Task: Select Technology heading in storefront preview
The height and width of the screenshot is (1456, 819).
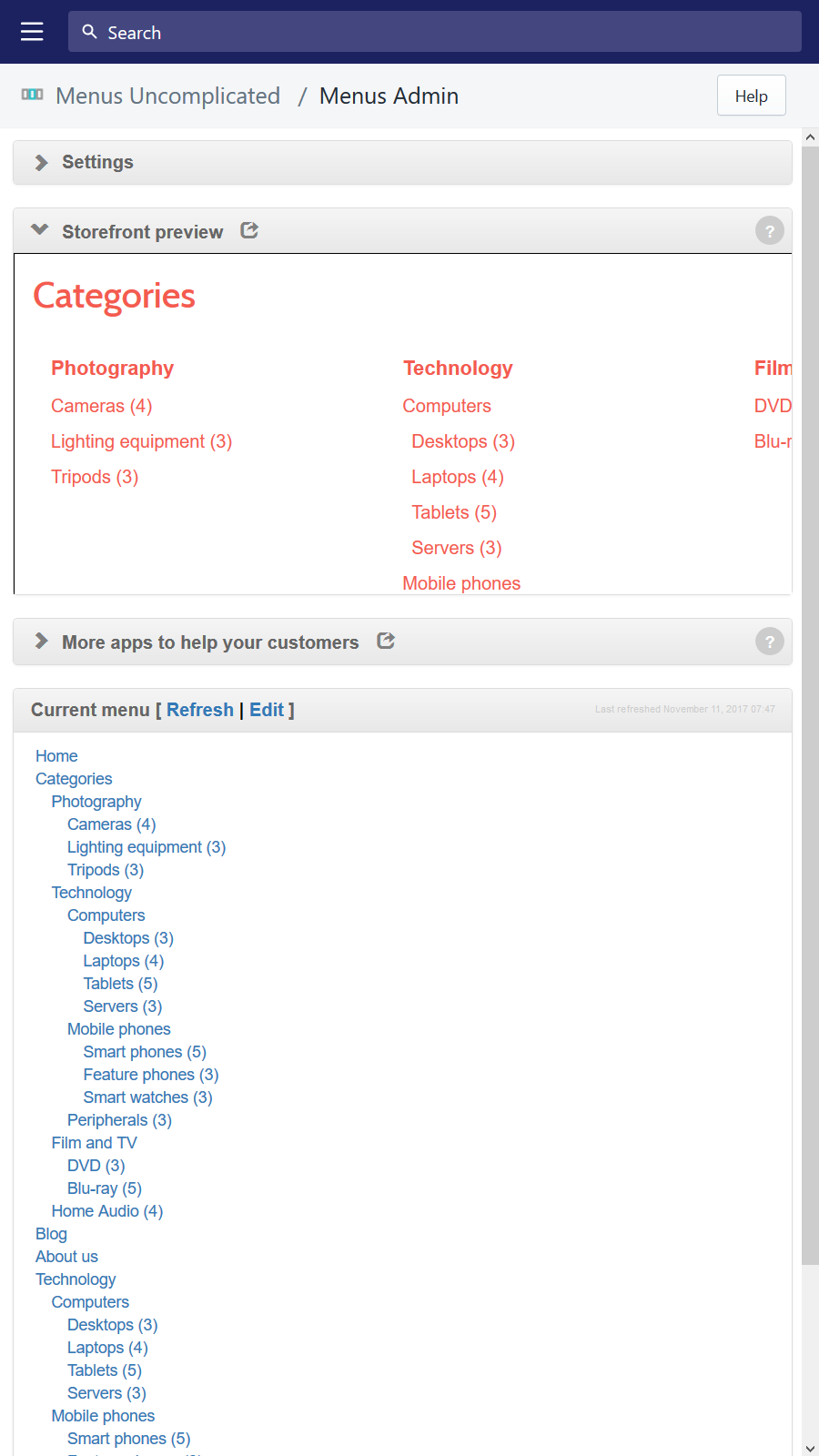Action: click(x=458, y=368)
